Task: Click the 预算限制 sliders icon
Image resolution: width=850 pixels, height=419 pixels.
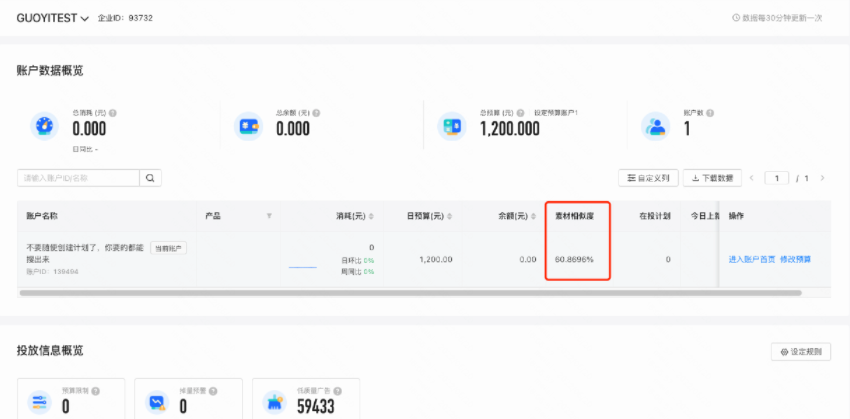Action: [40, 402]
